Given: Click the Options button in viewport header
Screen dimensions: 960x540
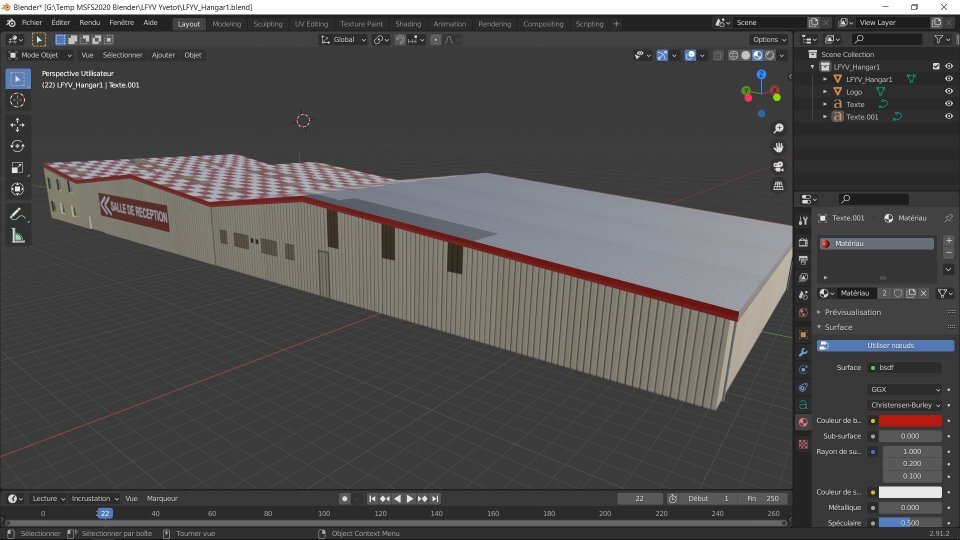Looking at the screenshot, I should 770,39.
